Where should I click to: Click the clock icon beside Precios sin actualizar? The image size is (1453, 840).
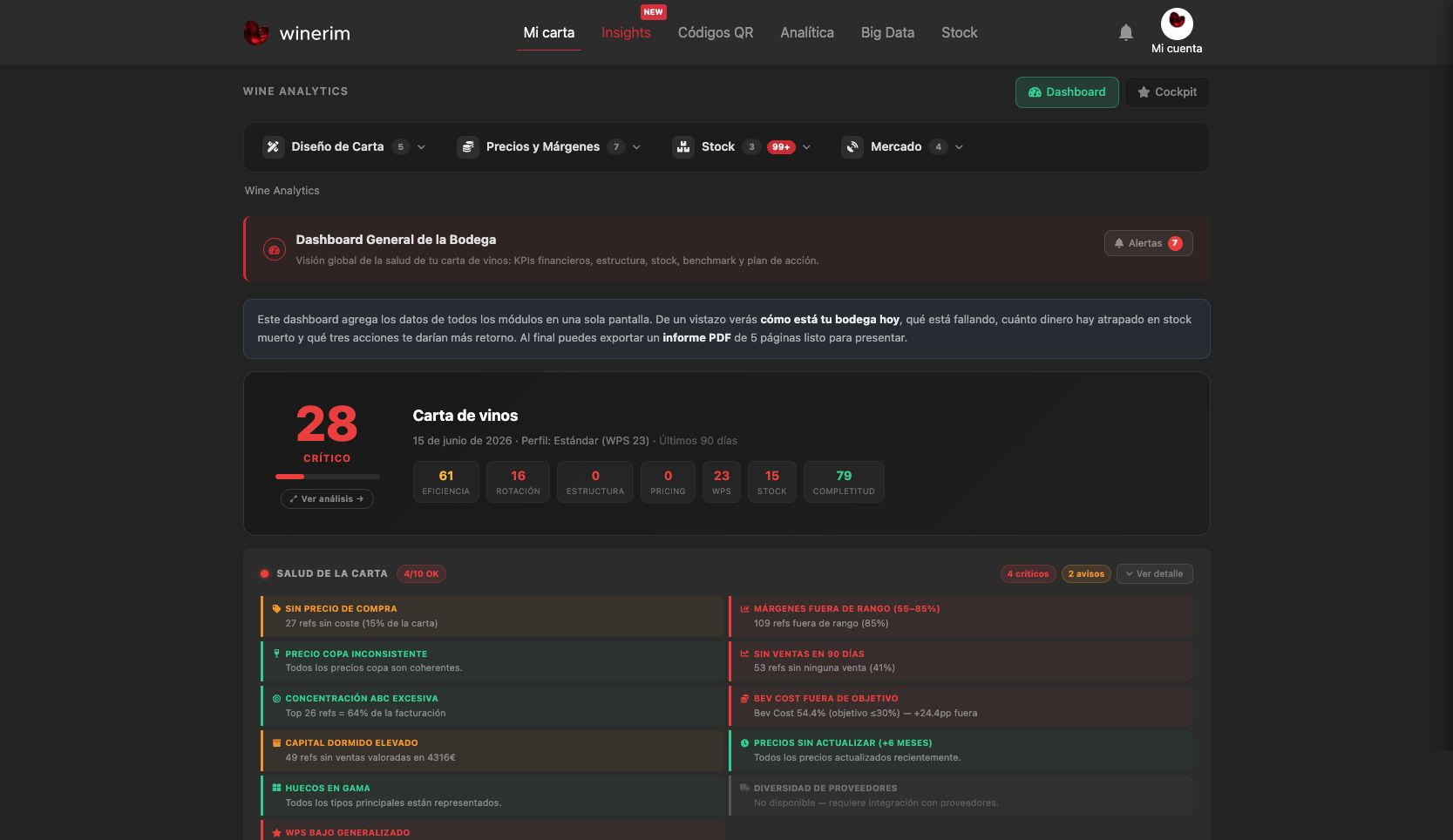click(744, 743)
